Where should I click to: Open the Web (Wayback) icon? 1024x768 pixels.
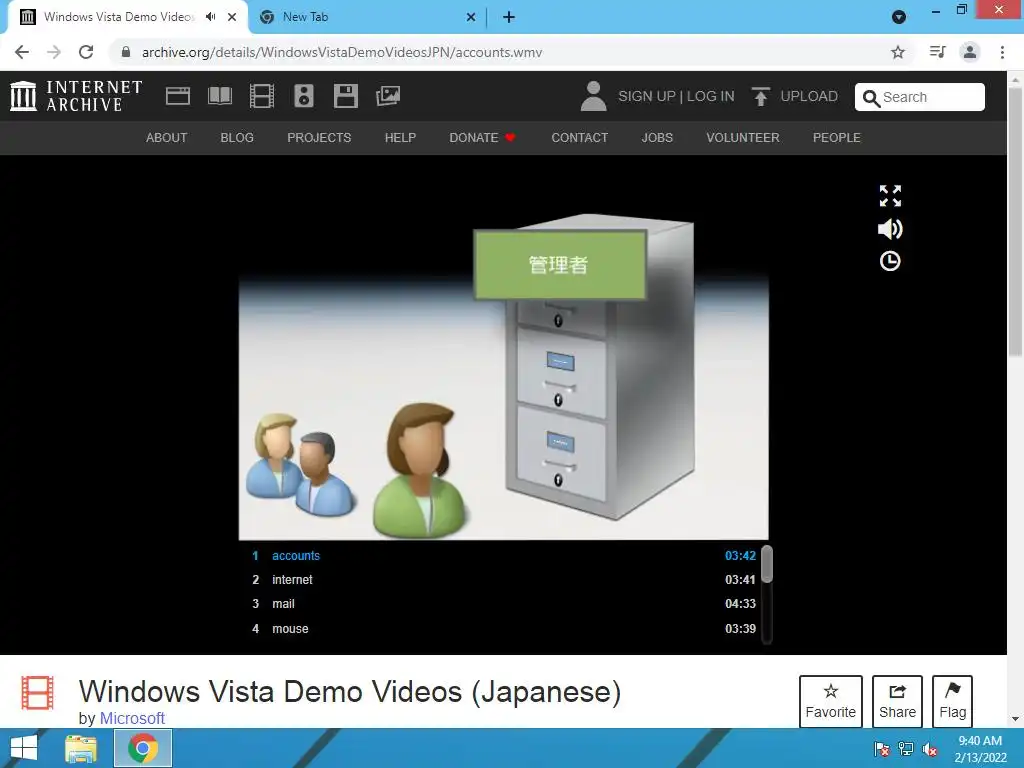pos(178,96)
